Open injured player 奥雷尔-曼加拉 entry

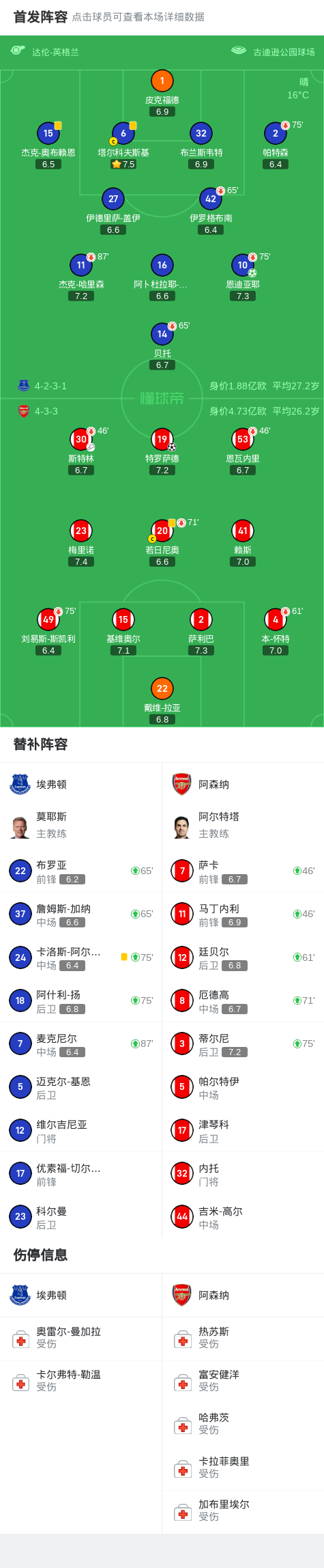(80, 1338)
